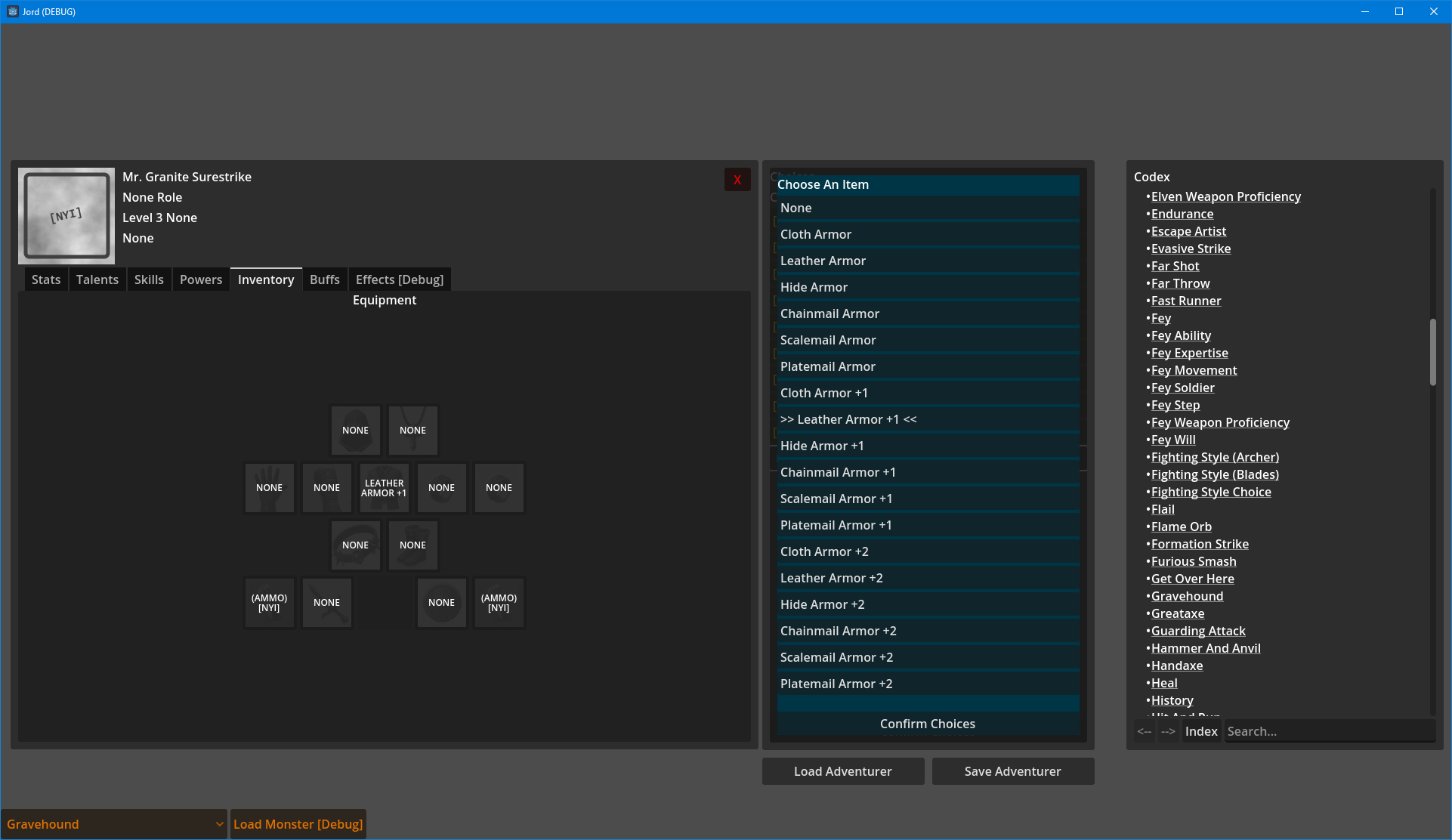Screen dimensions: 1452x840
Task: Confirm Choices in the item chooser
Action: [x=928, y=724]
